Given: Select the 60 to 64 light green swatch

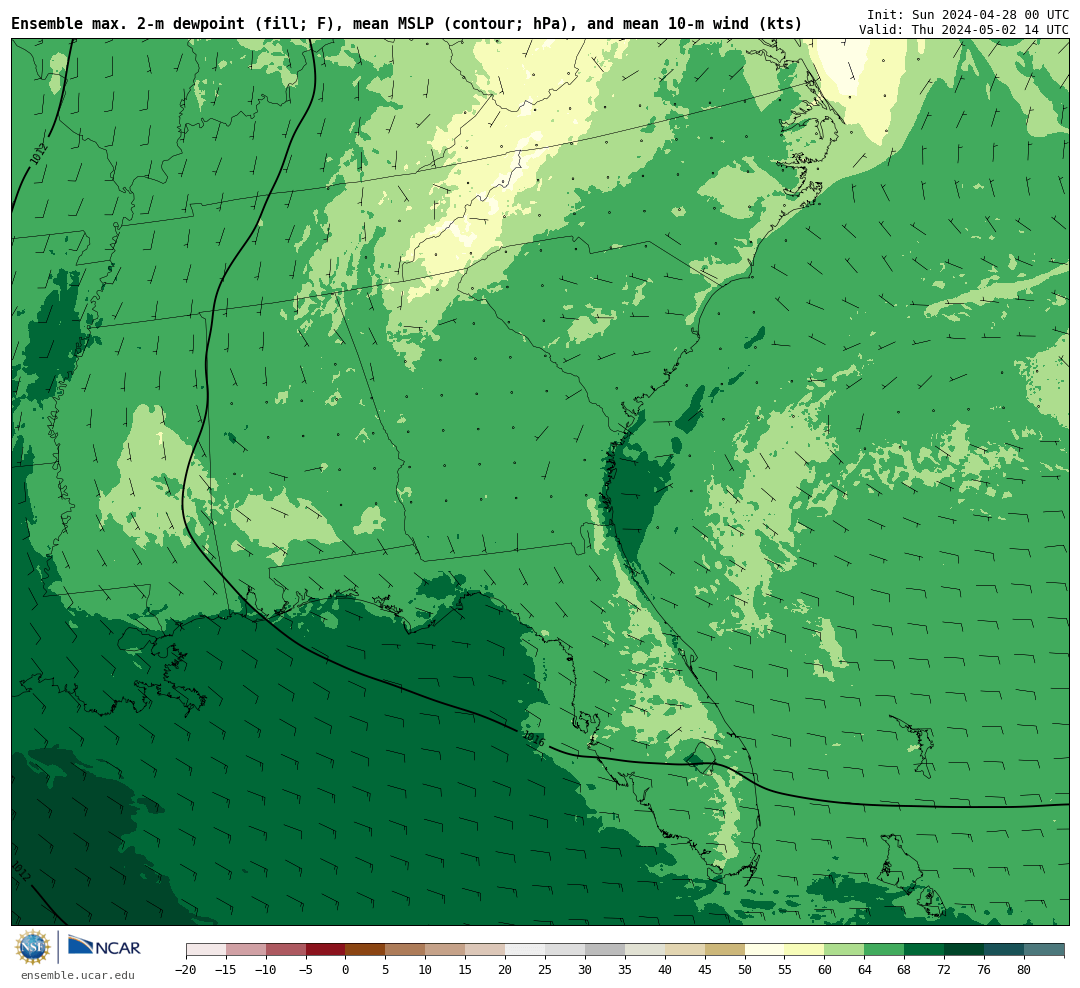Looking at the screenshot, I should click(845, 950).
